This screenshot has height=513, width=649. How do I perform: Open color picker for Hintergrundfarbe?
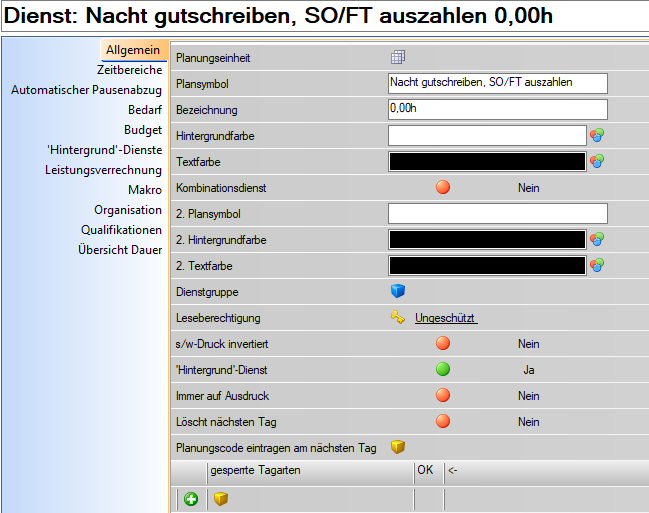597,135
